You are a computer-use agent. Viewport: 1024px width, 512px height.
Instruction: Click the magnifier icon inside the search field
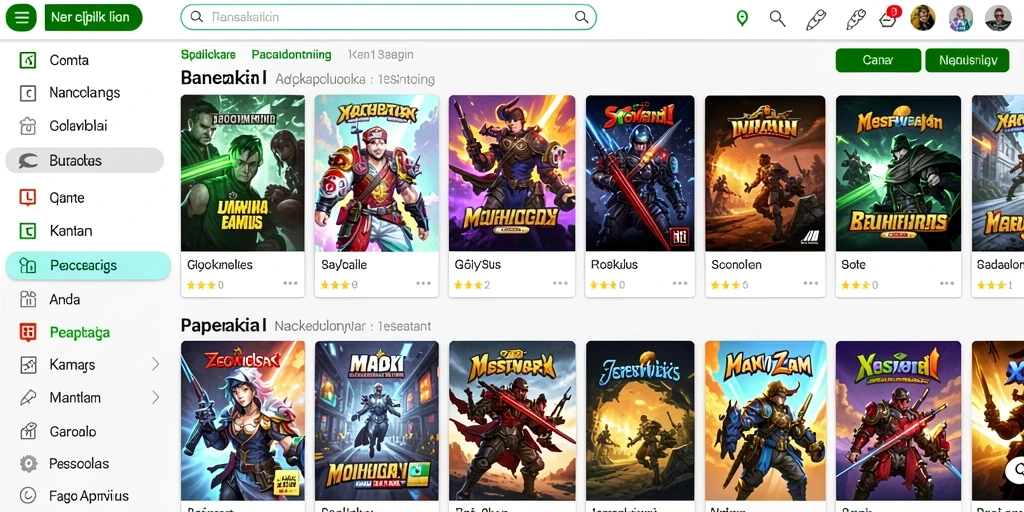pos(581,17)
